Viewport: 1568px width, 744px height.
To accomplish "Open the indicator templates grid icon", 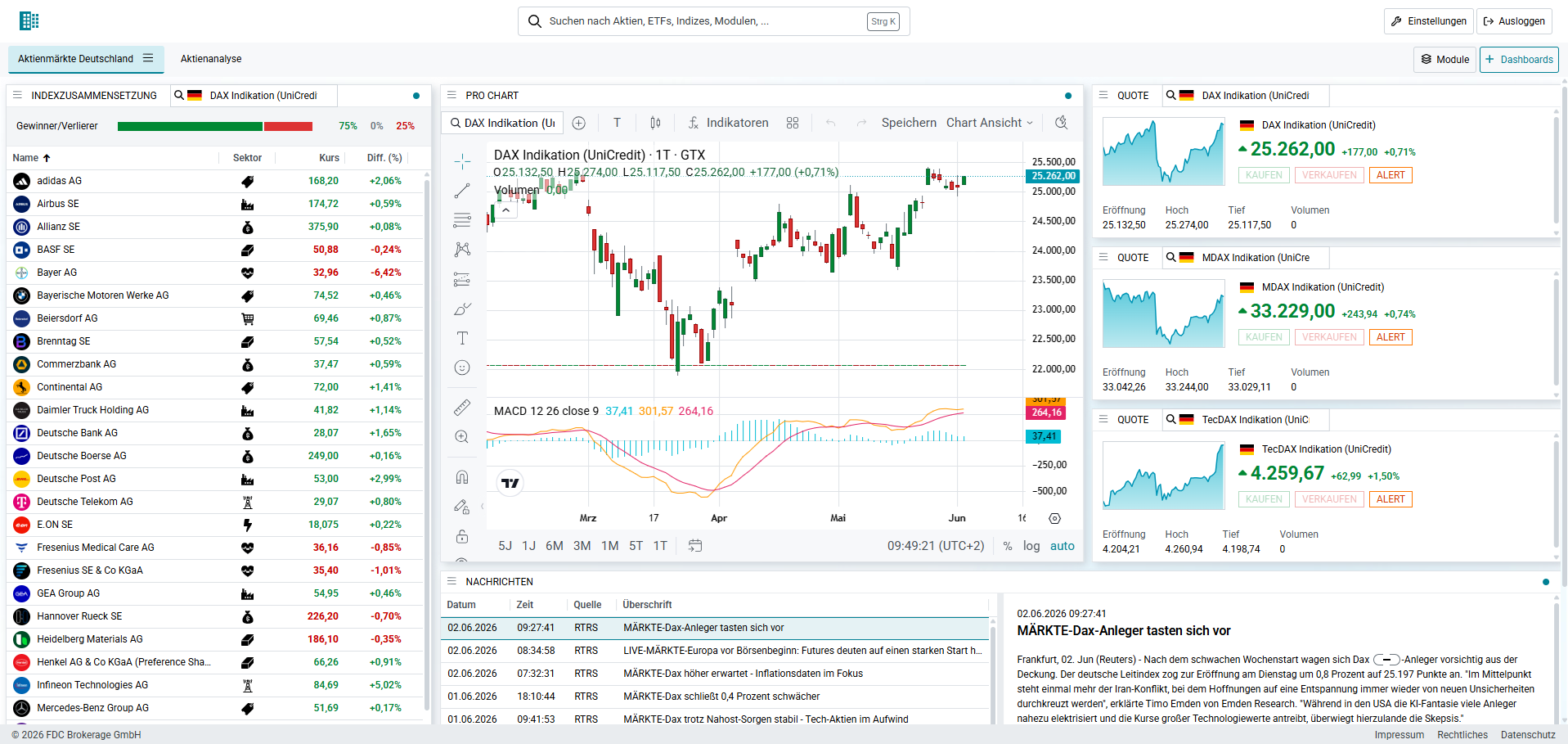I will (x=793, y=123).
